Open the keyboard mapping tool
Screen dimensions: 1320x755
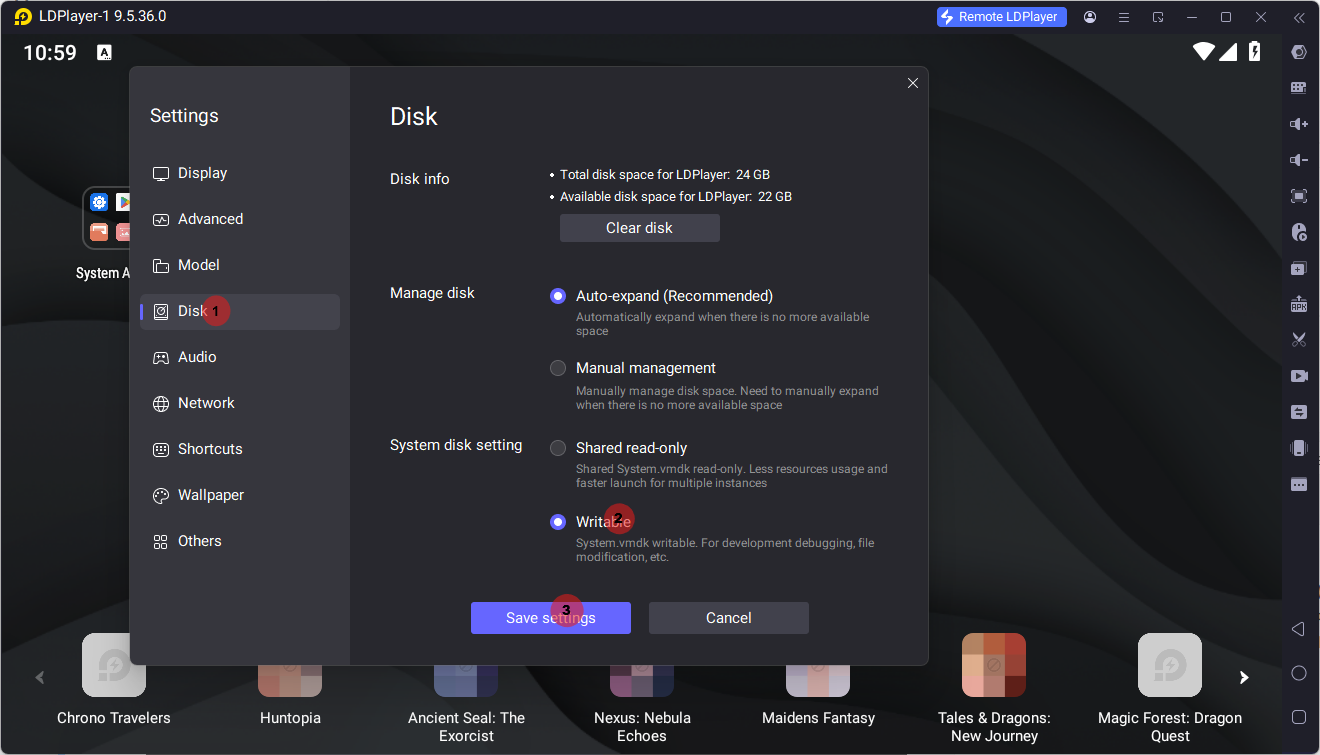[1299, 88]
